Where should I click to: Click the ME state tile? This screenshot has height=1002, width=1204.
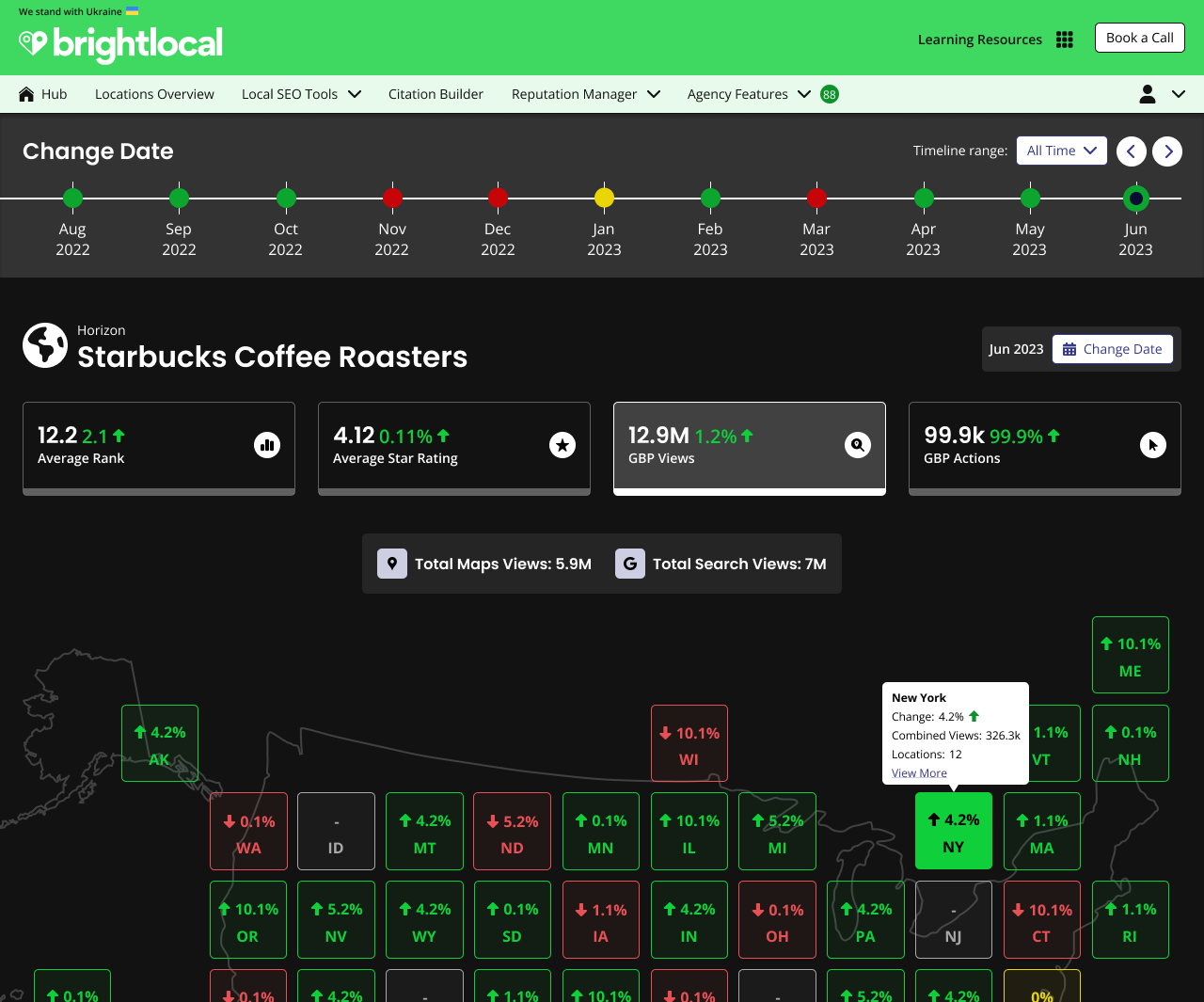(x=1131, y=655)
